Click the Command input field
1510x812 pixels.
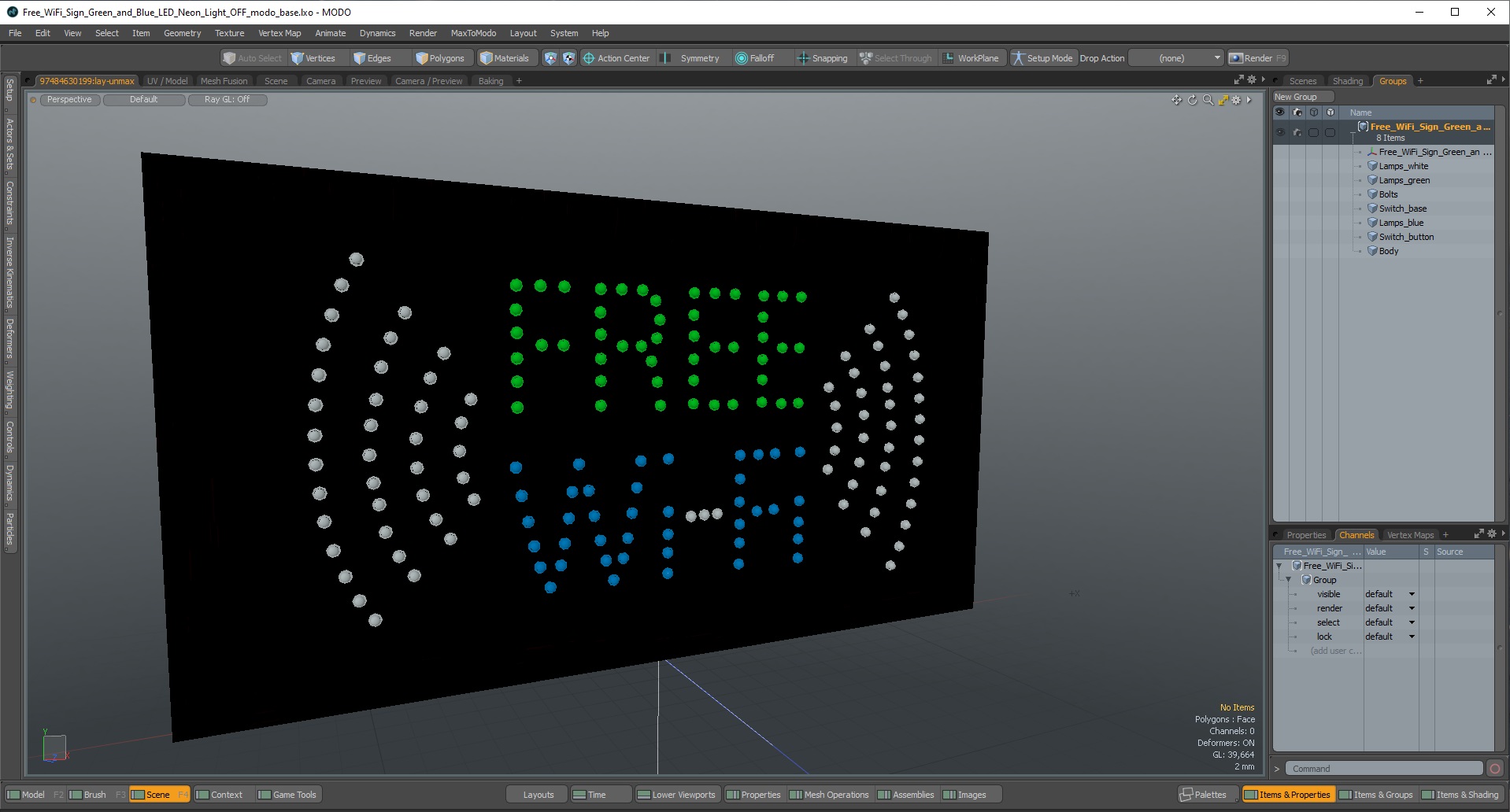click(x=1383, y=769)
